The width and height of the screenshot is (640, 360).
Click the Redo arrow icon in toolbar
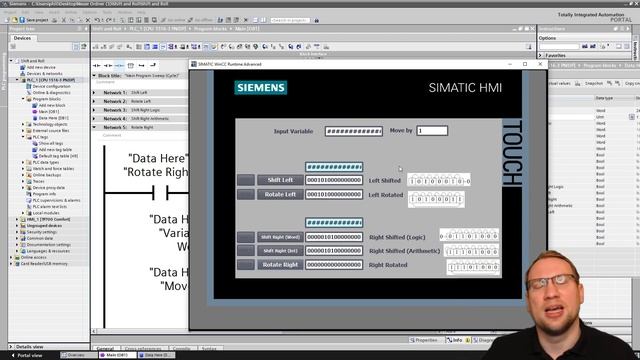[x=108, y=20]
